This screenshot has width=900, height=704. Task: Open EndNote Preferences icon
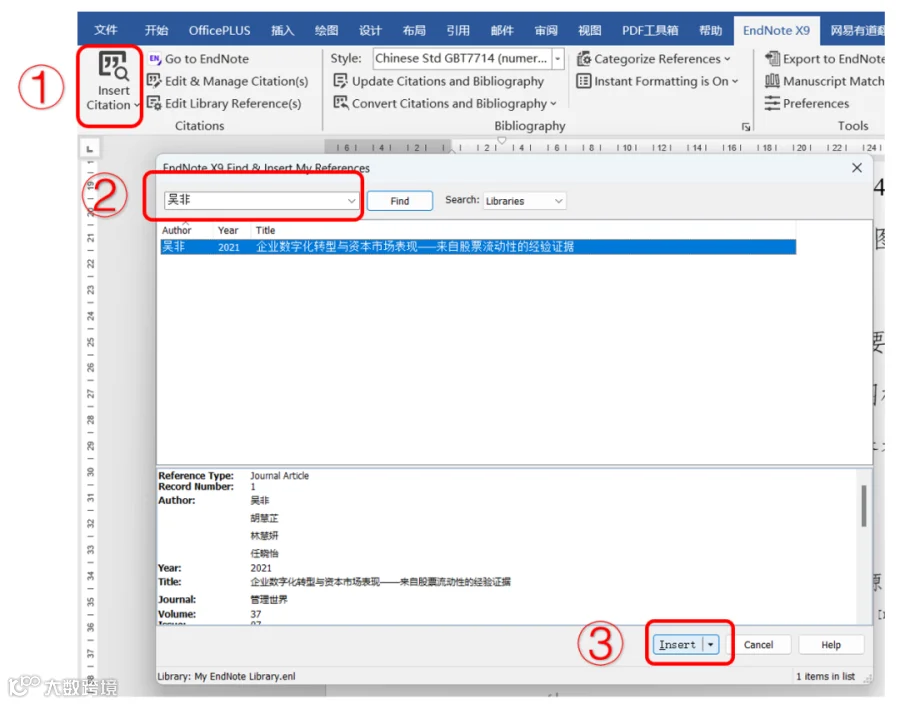coord(773,103)
